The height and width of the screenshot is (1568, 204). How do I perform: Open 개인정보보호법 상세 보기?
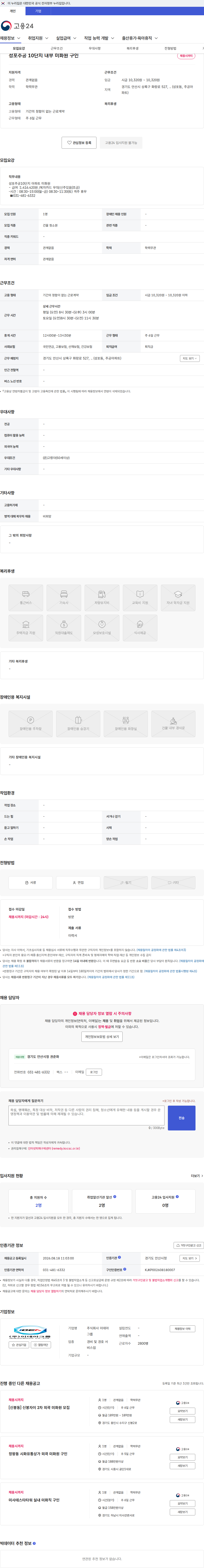click(x=102, y=1037)
